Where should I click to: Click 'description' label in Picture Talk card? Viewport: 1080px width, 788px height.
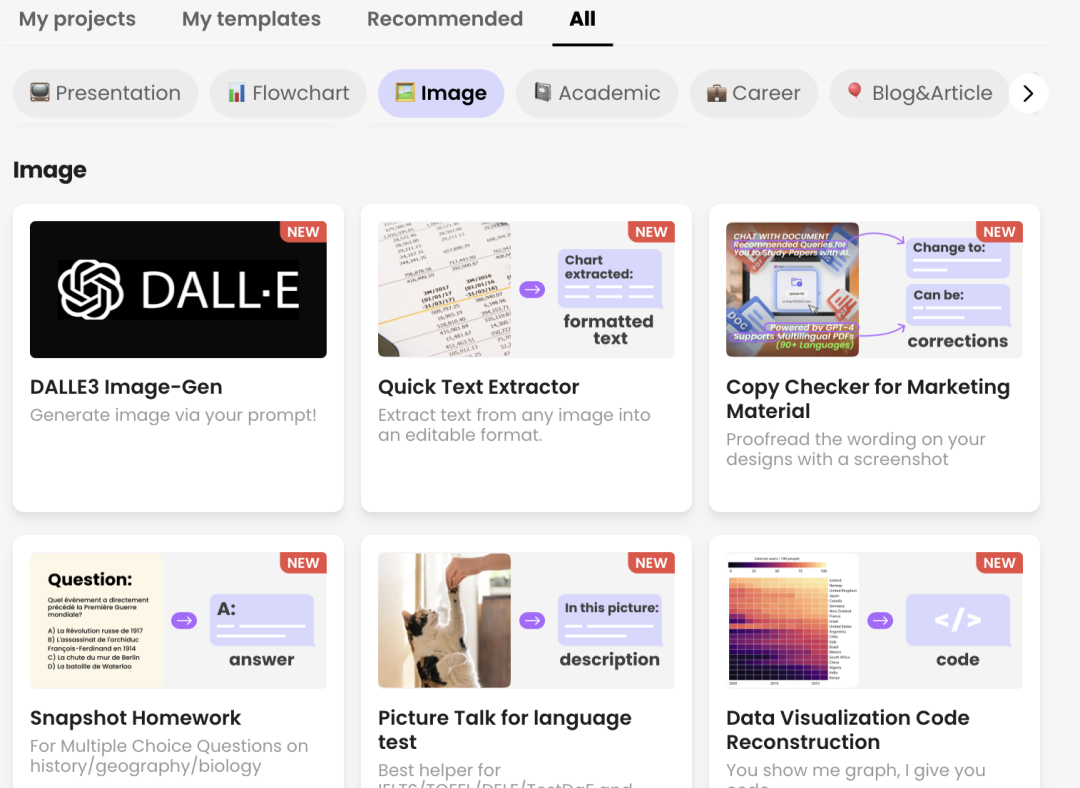[610, 659]
